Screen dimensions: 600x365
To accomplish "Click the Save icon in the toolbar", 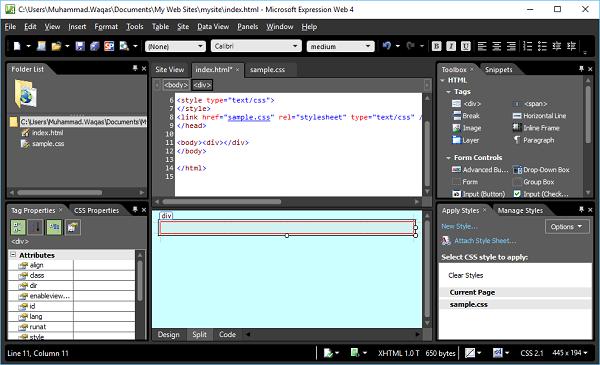I will click(80, 46).
